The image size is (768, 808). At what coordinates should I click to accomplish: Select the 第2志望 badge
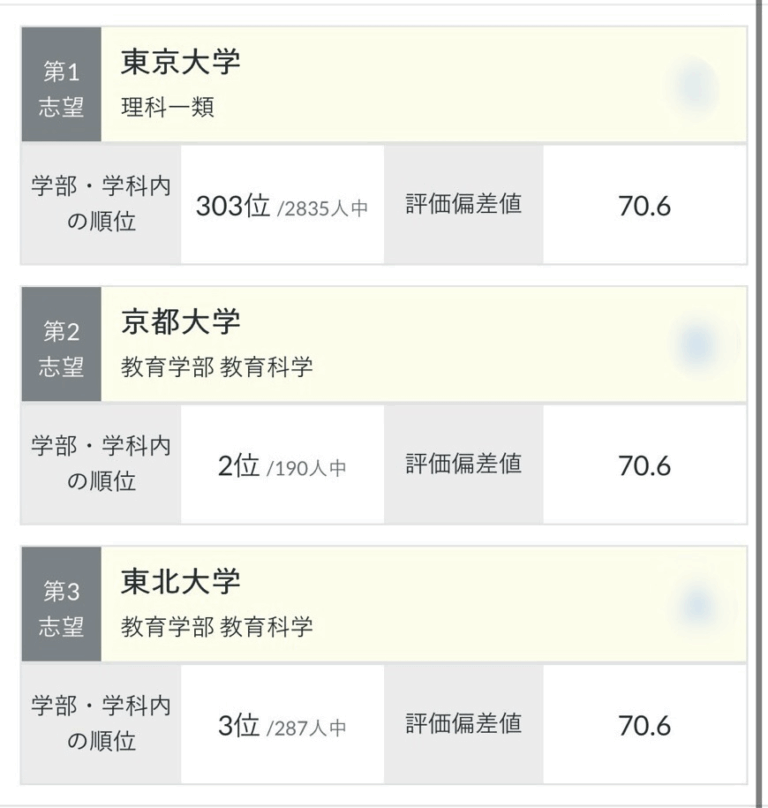point(61,345)
